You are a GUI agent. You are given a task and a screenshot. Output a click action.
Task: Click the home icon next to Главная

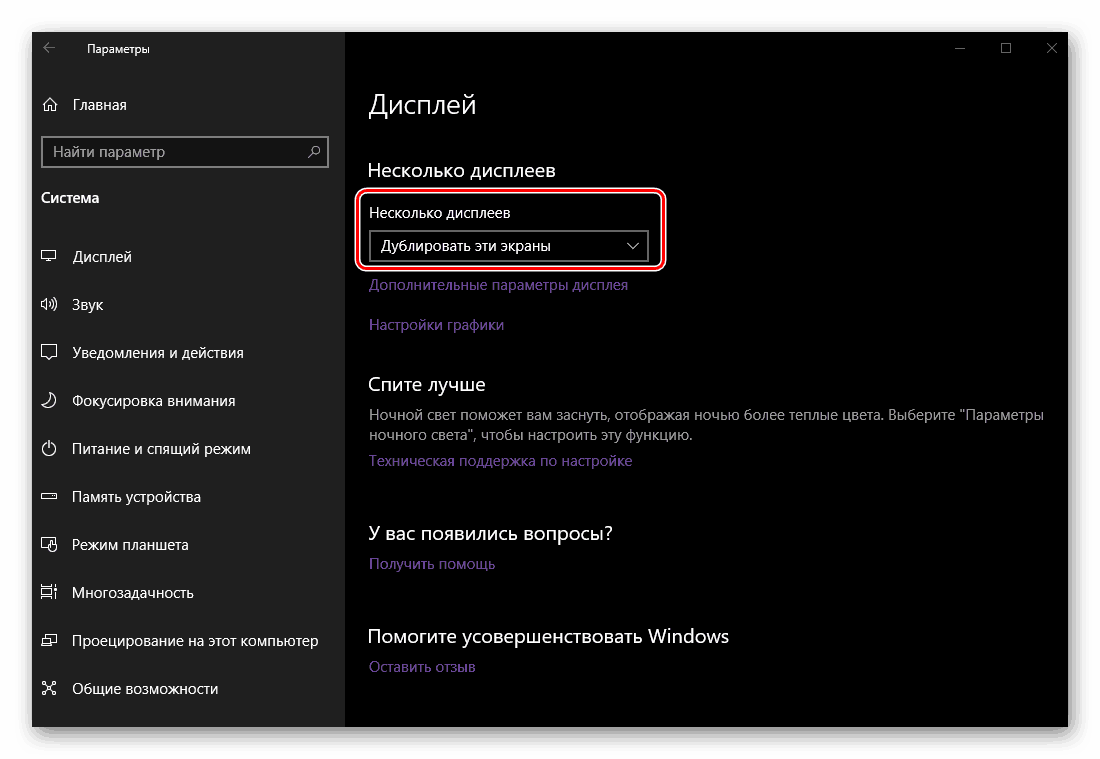[50, 105]
